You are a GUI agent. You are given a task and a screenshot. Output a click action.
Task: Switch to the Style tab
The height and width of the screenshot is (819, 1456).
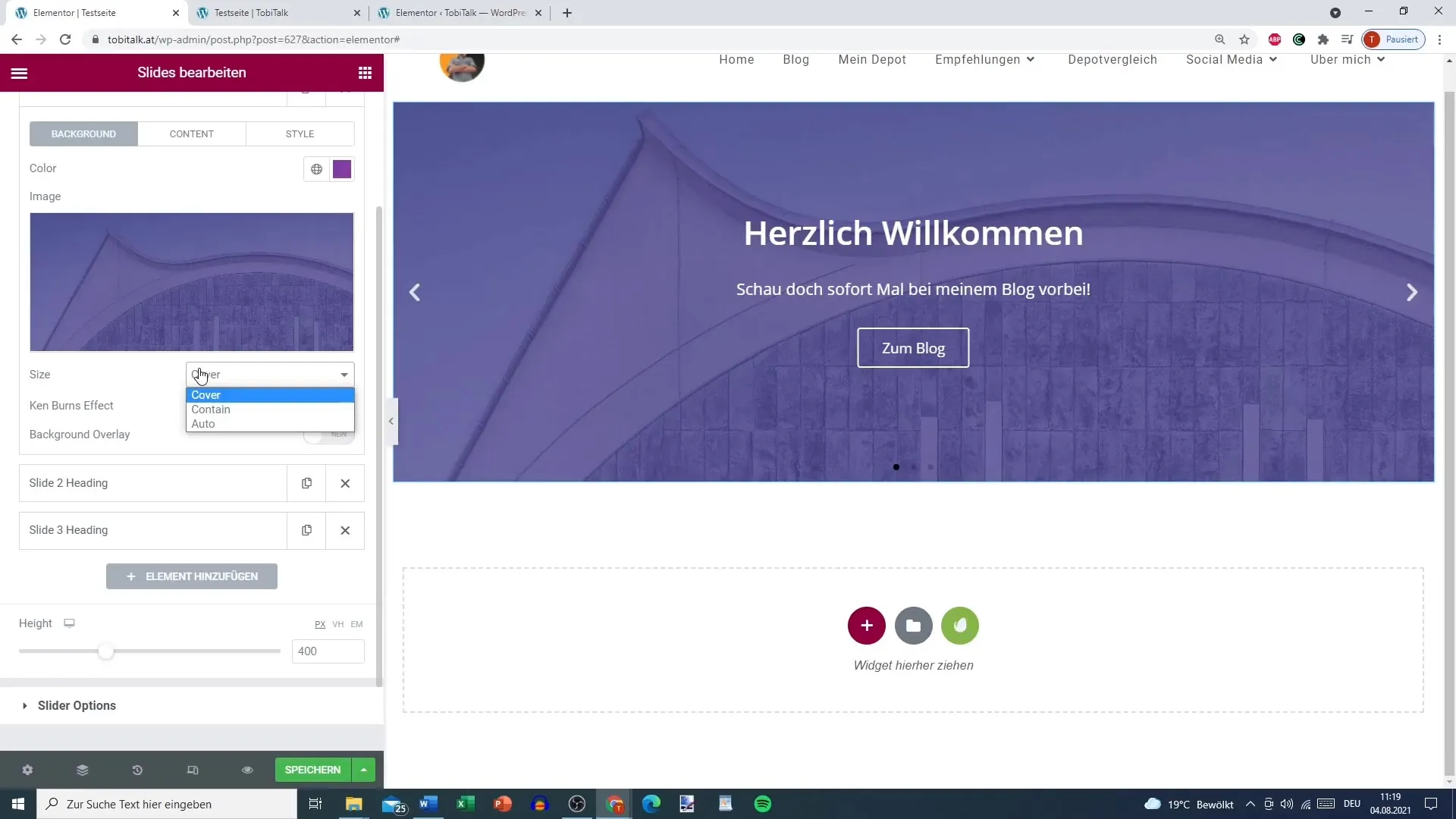pos(300,133)
